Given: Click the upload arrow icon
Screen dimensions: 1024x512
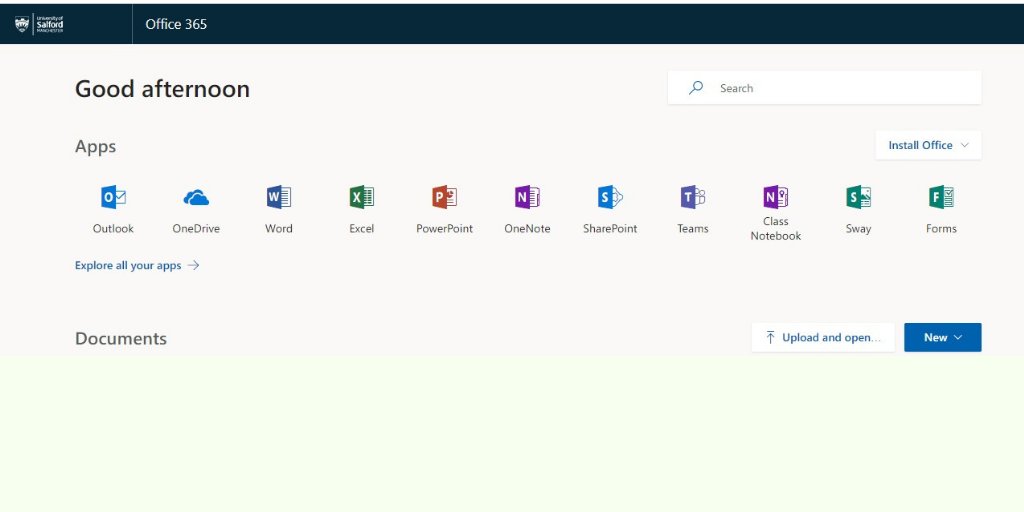Looking at the screenshot, I should tap(770, 338).
